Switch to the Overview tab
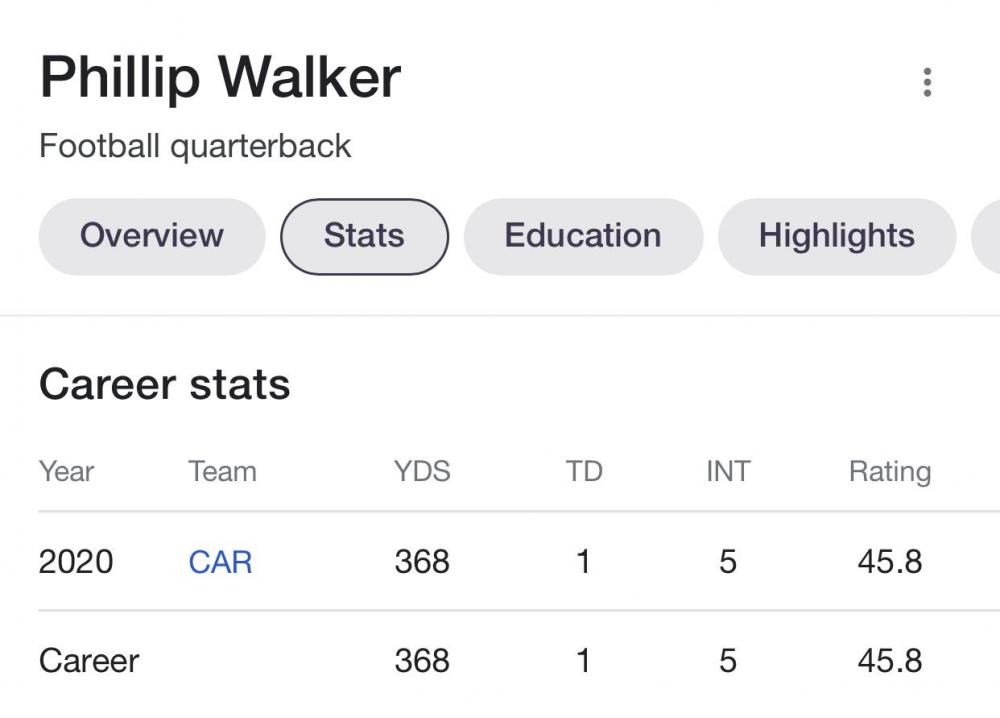This screenshot has height=718, width=1000. (152, 236)
